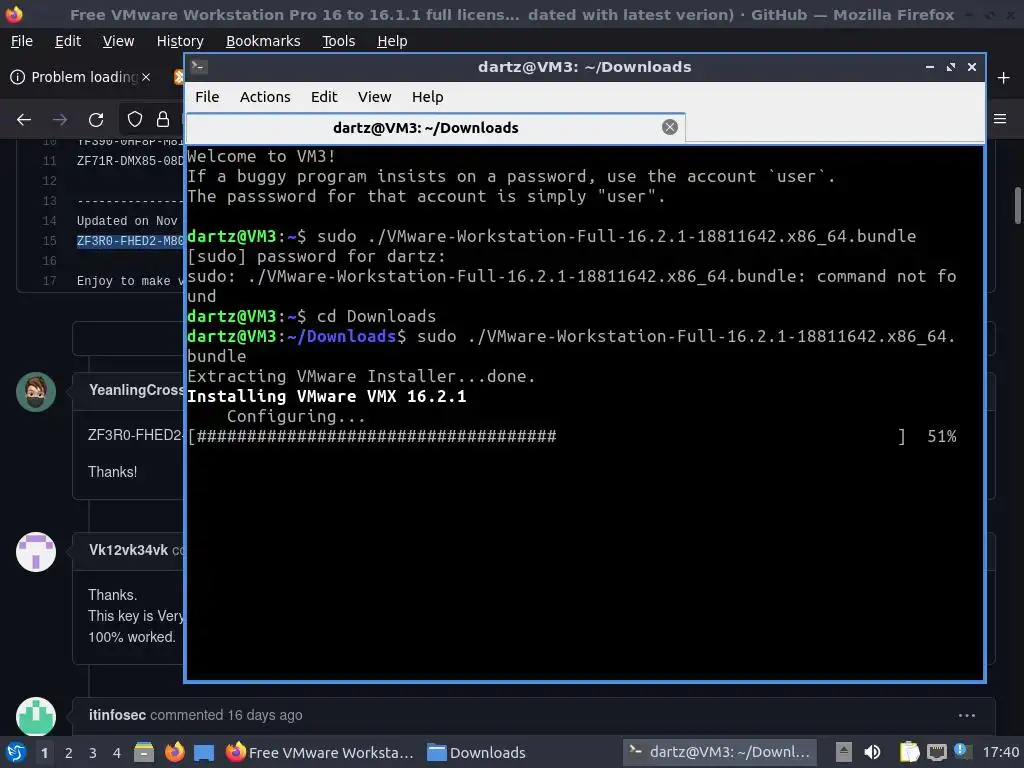This screenshot has width=1024, height=768.
Task: Open the terminal Actions menu
Action: tap(264, 97)
